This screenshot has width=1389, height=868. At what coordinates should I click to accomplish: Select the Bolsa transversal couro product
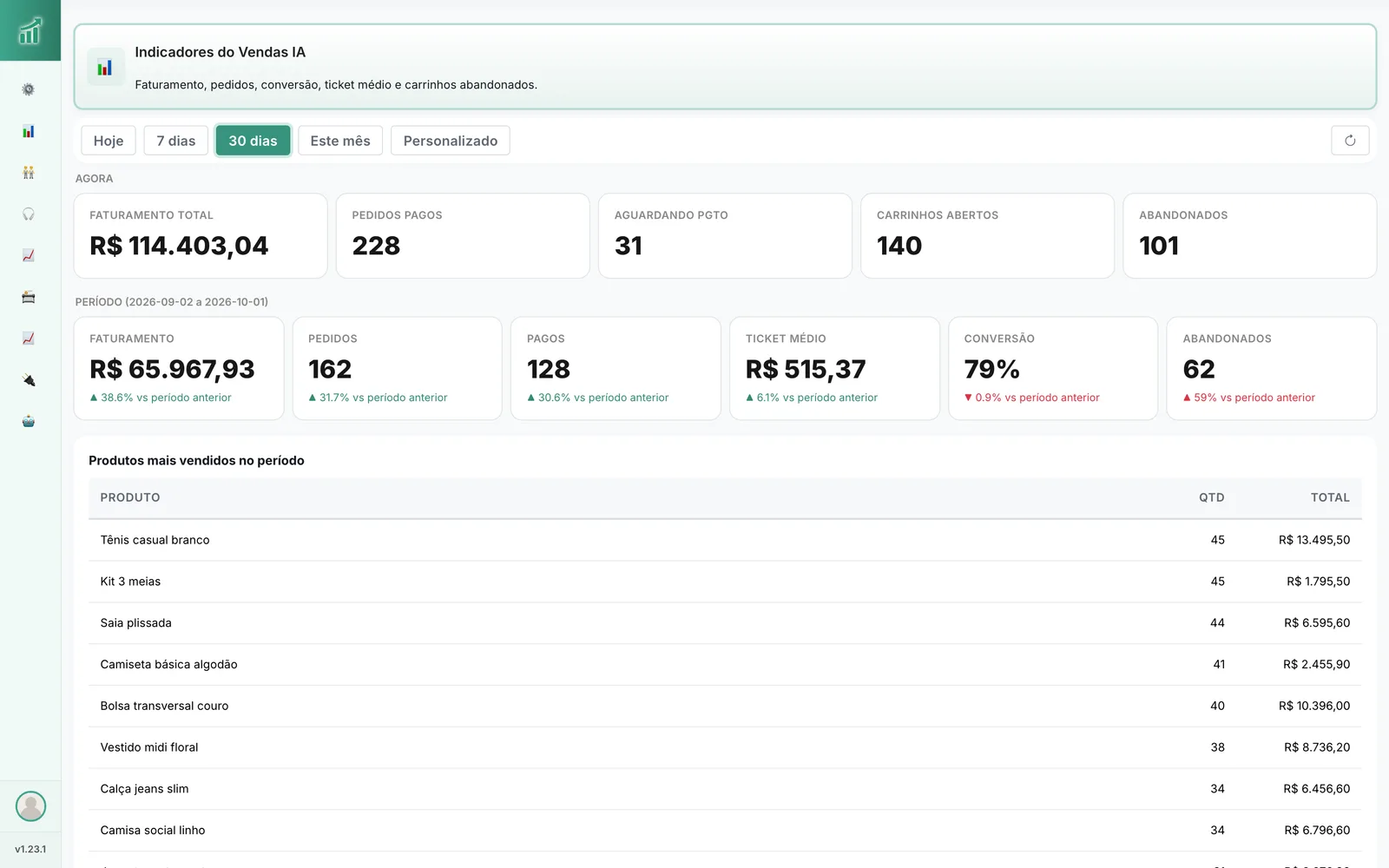pos(164,706)
